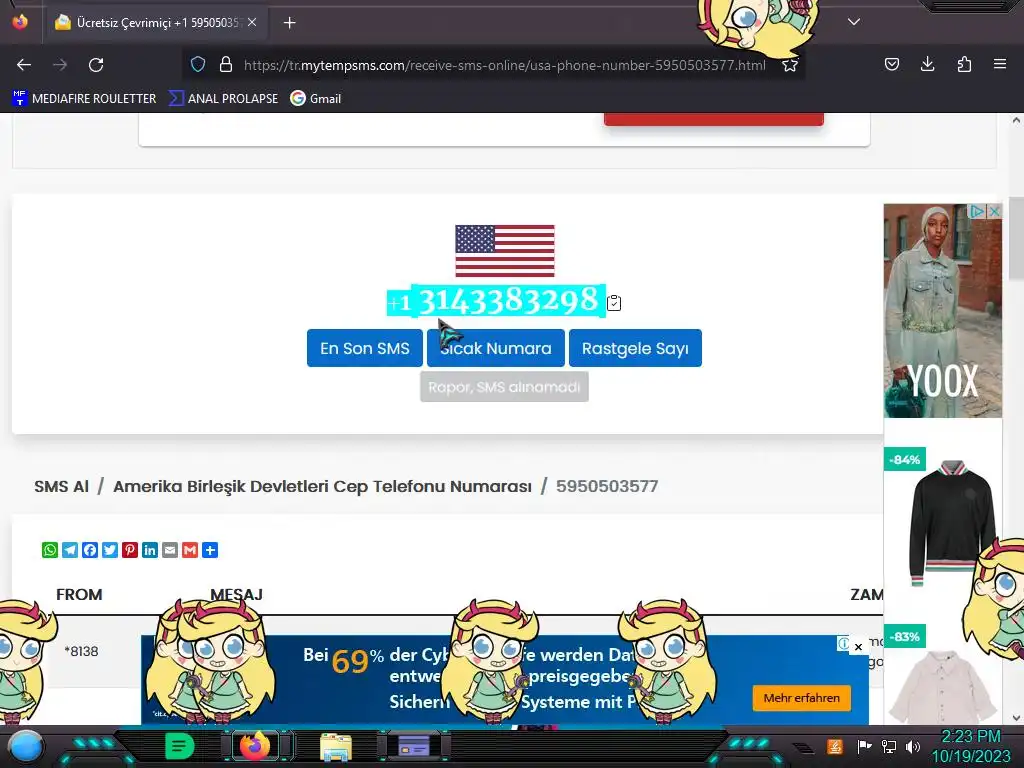1024x768 pixels.
Task: Click the En Son SMS button
Action: 364,348
